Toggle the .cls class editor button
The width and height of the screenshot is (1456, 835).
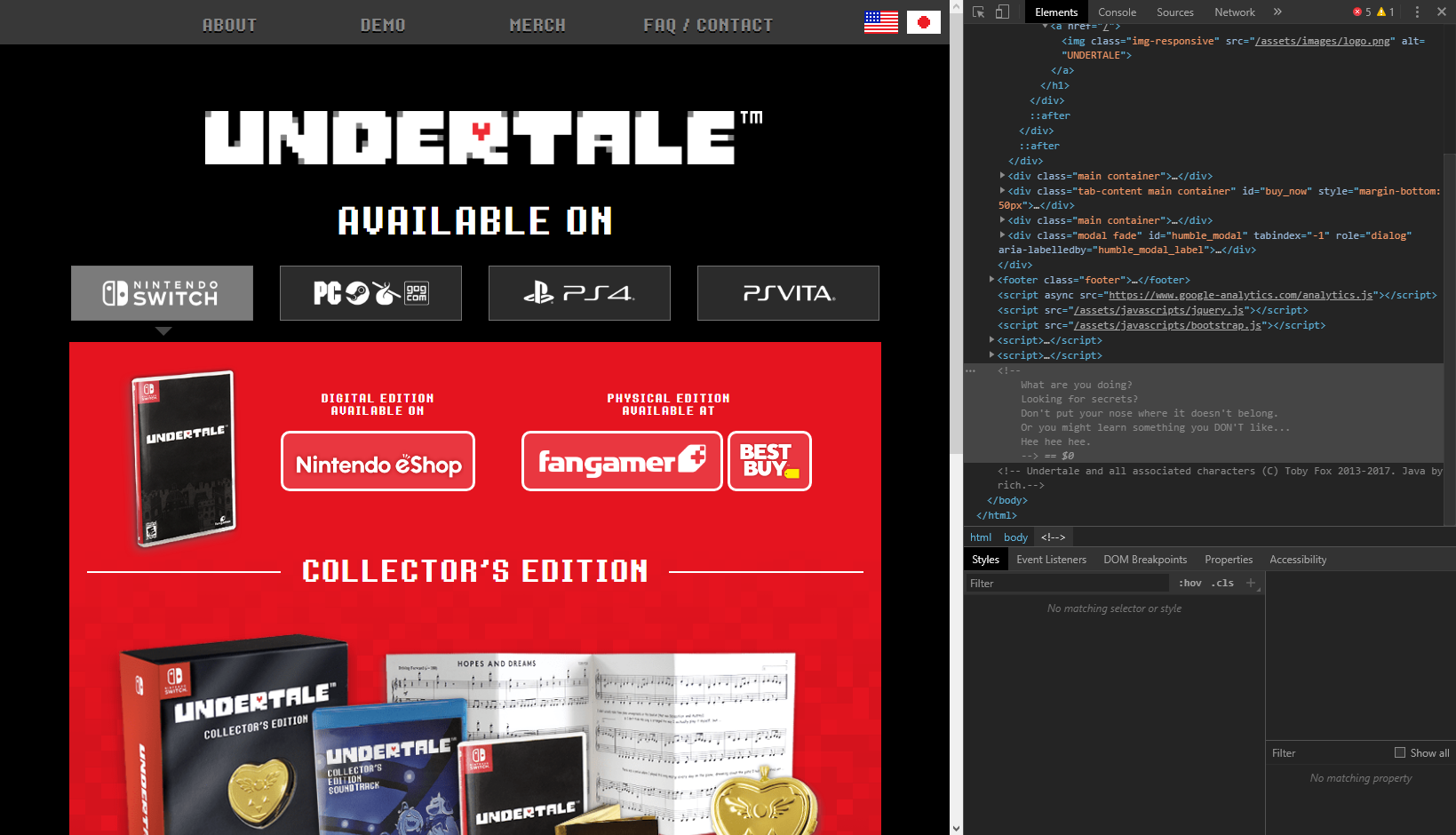click(x=1222, y=583)
